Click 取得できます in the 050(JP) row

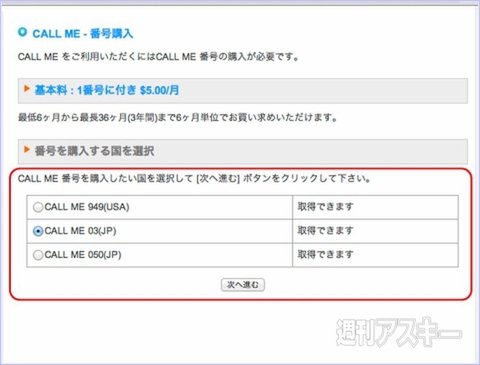tap(325, 255)
